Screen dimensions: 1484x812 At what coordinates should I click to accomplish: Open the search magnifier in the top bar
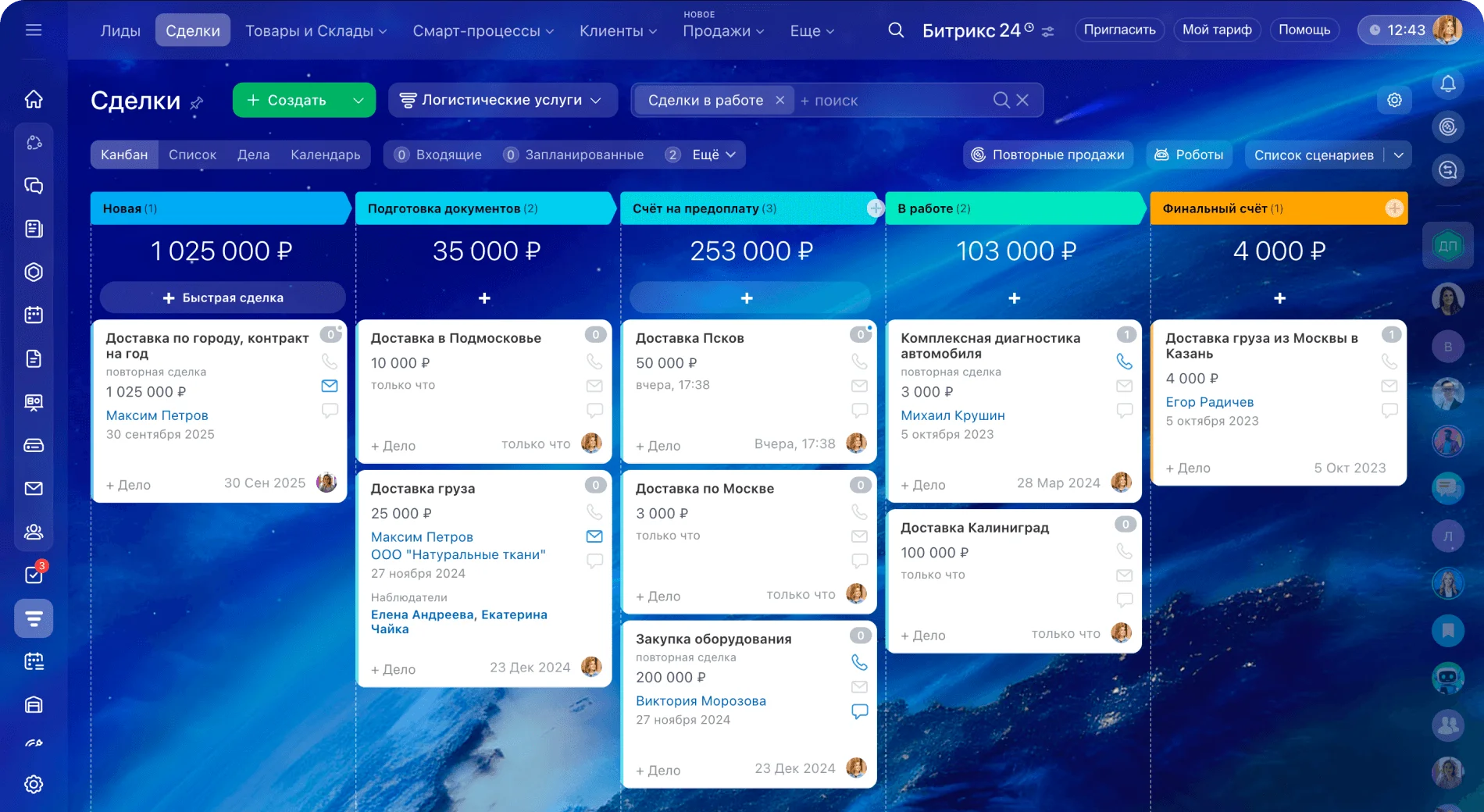895,30
